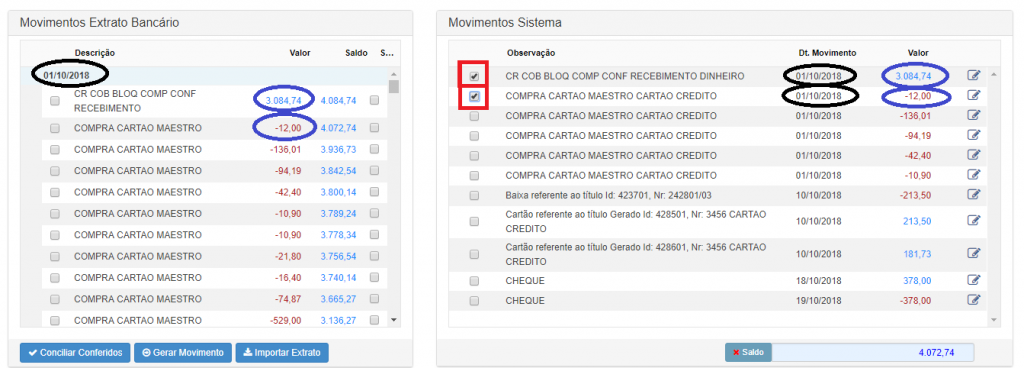The width and height of the screenshot is (1024, 368).
Task: Edit the 213,50 Cartão referente movement
Action: pyautogui.click(x=974, y=221)
